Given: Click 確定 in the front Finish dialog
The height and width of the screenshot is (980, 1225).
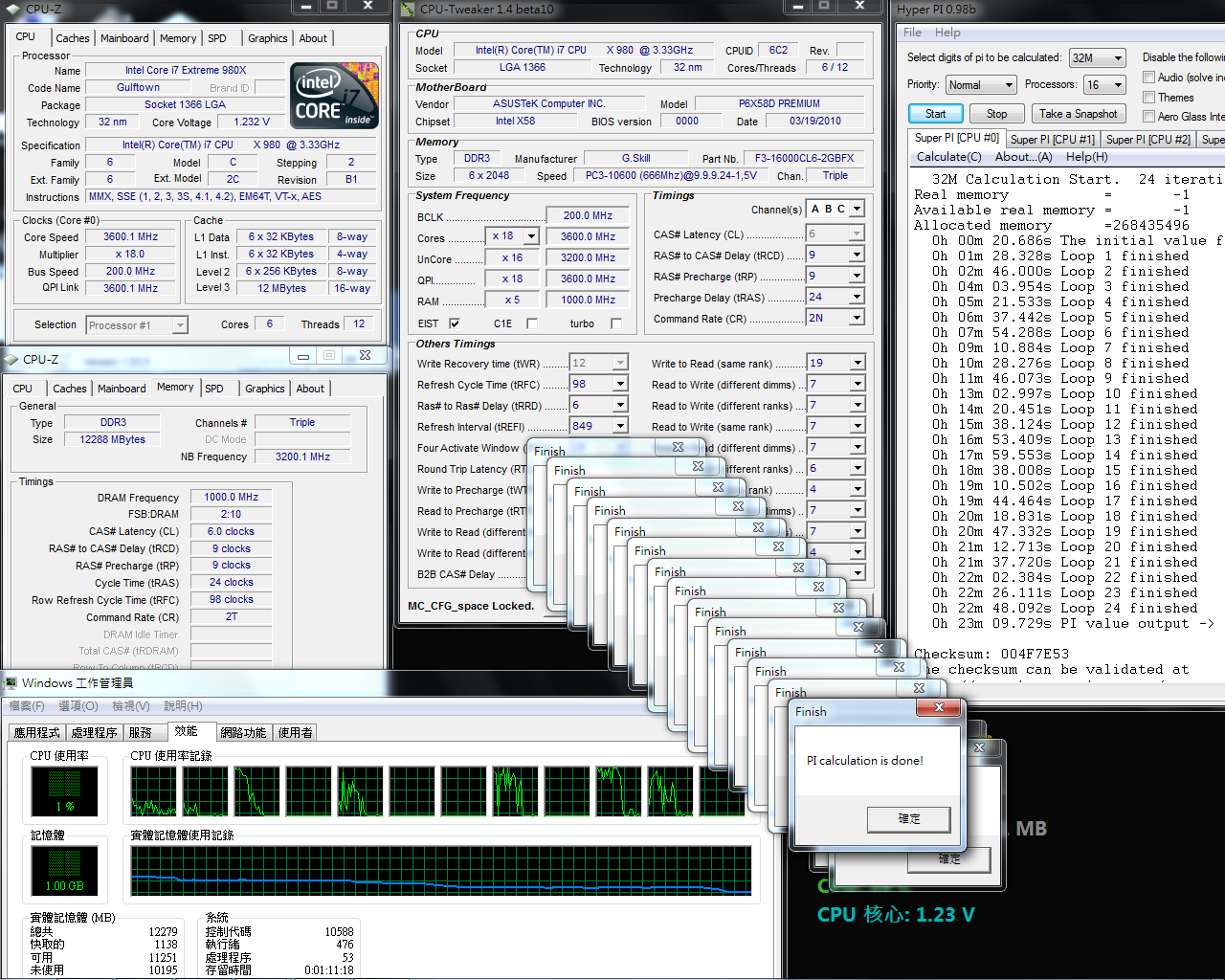Looking at the screenshot, I should (x=909, y=819).
